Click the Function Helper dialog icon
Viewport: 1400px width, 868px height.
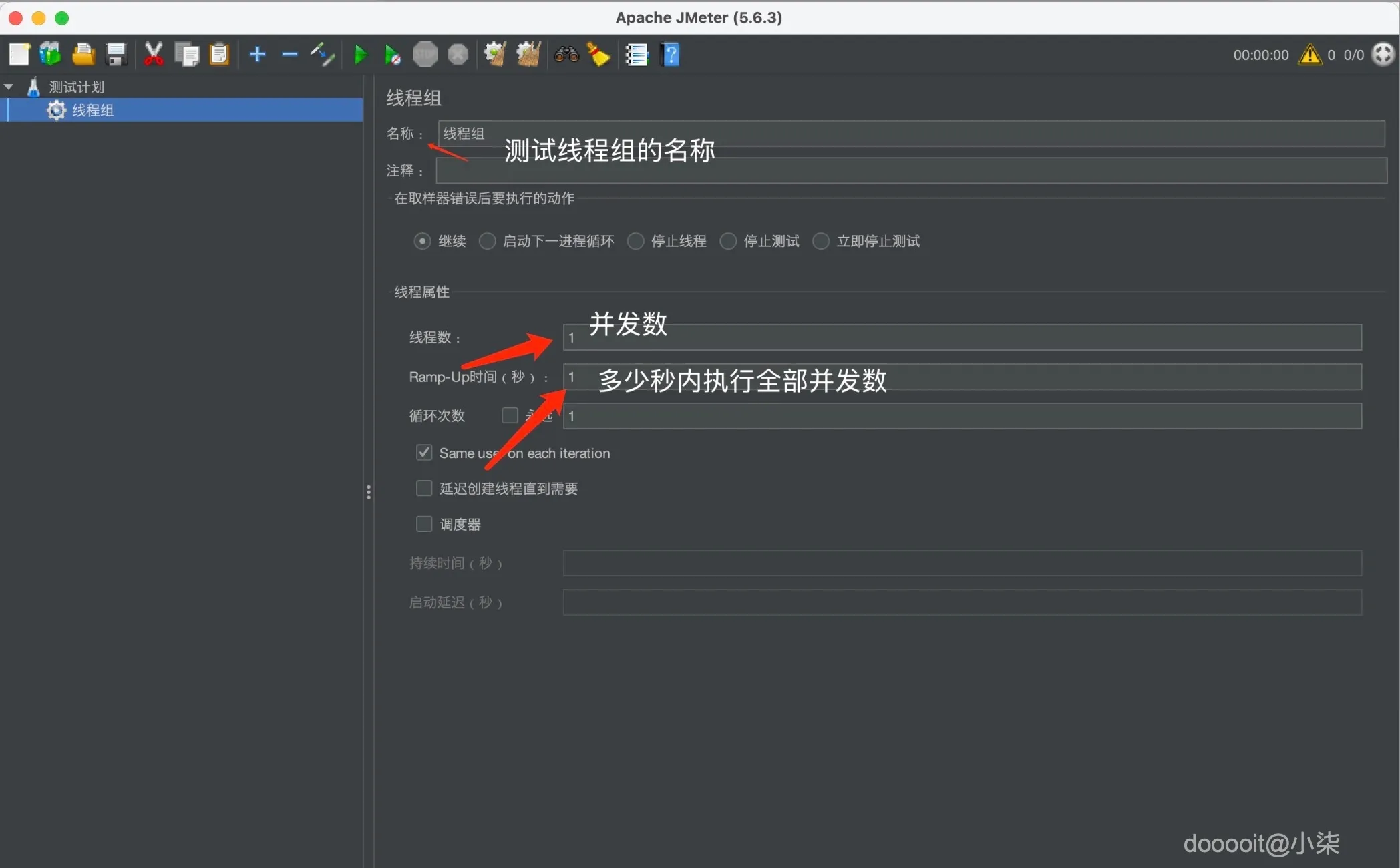click(x=637, y=54)
